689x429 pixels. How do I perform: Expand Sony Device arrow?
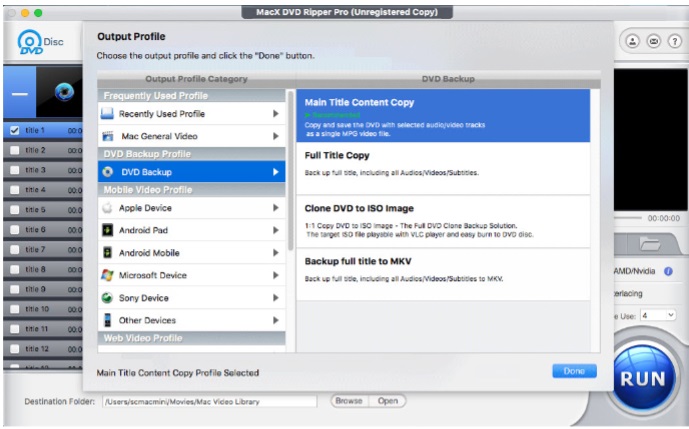point(276,298)
